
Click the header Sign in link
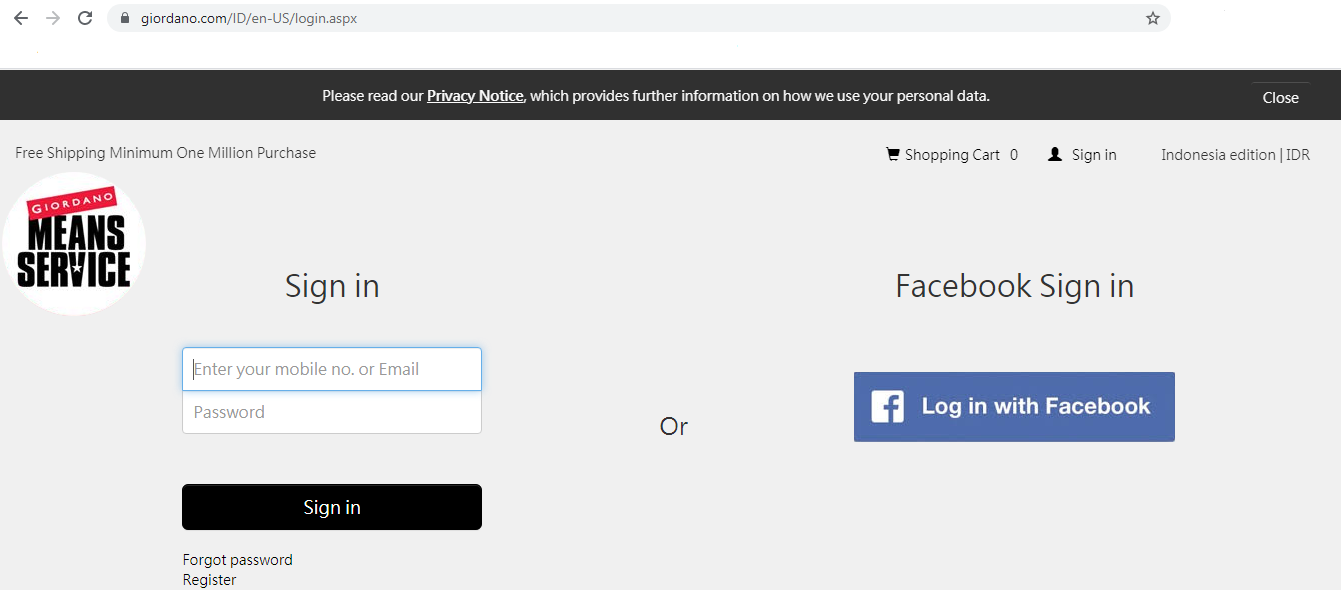[x=1094, y=155]
